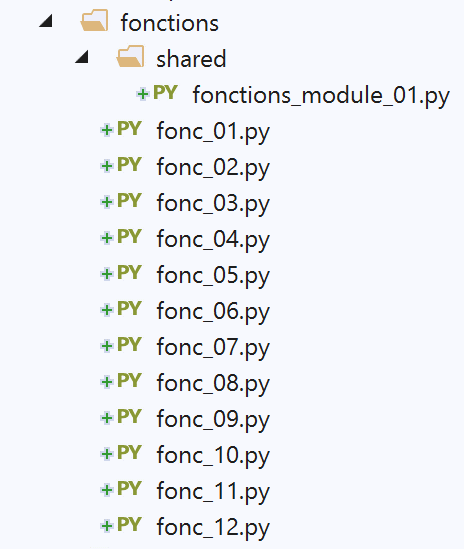Image resolution: width=464 pixels, height=549 pixels.
Task: Select fonc_11.py in the tree
Action: click(213, 492)
